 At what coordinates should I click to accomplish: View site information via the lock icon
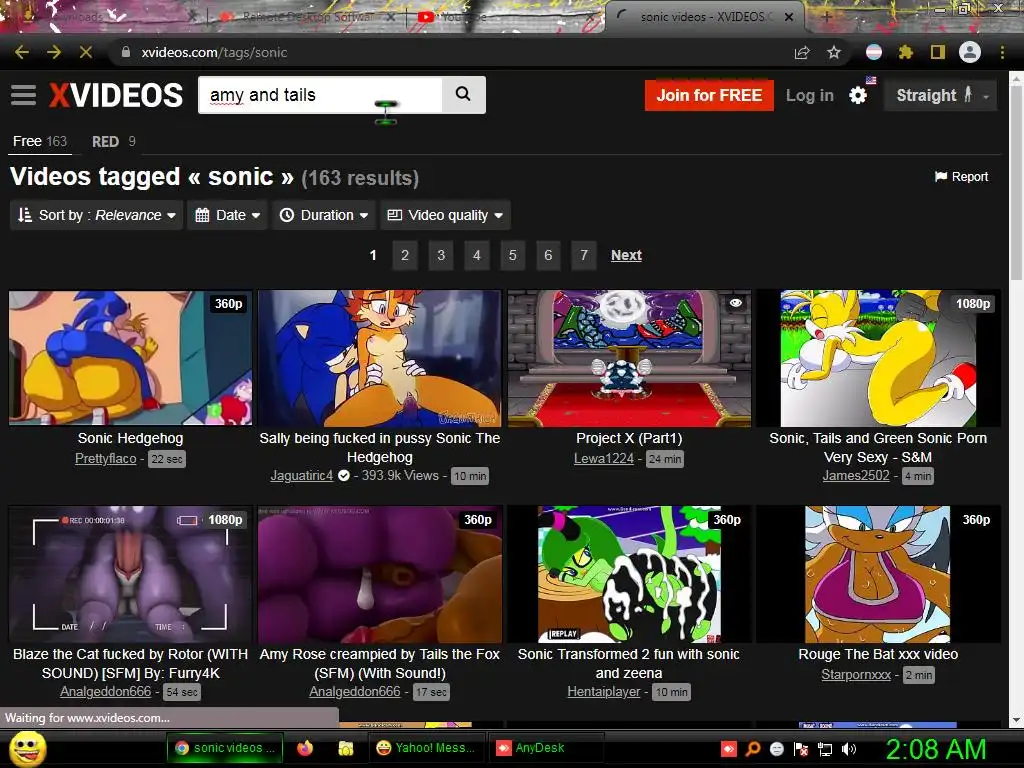coord(126,52)
